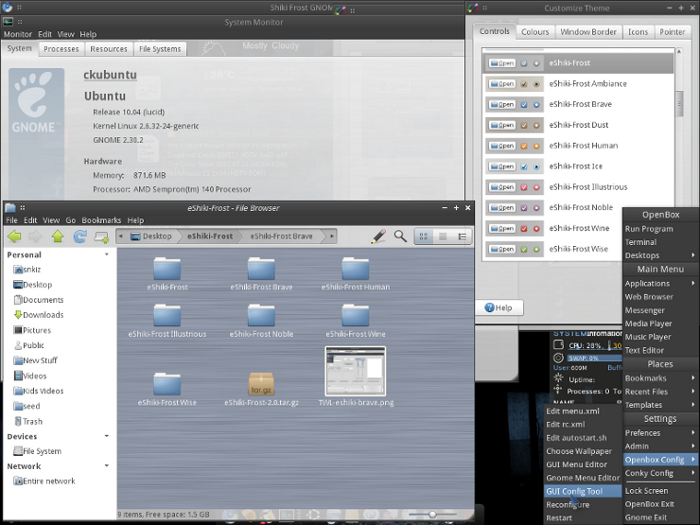700x525 pixels.
Task: Choose Lock Screen in the OpenBox menu
Action: [x=660, y=491]
